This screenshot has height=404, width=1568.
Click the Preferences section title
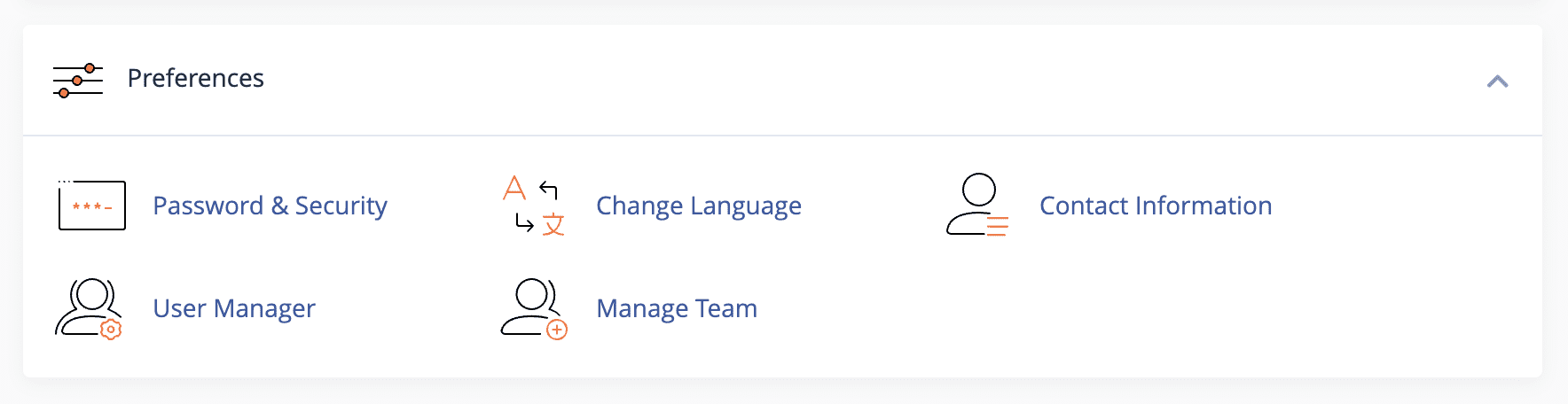click(x=196, y=78)
